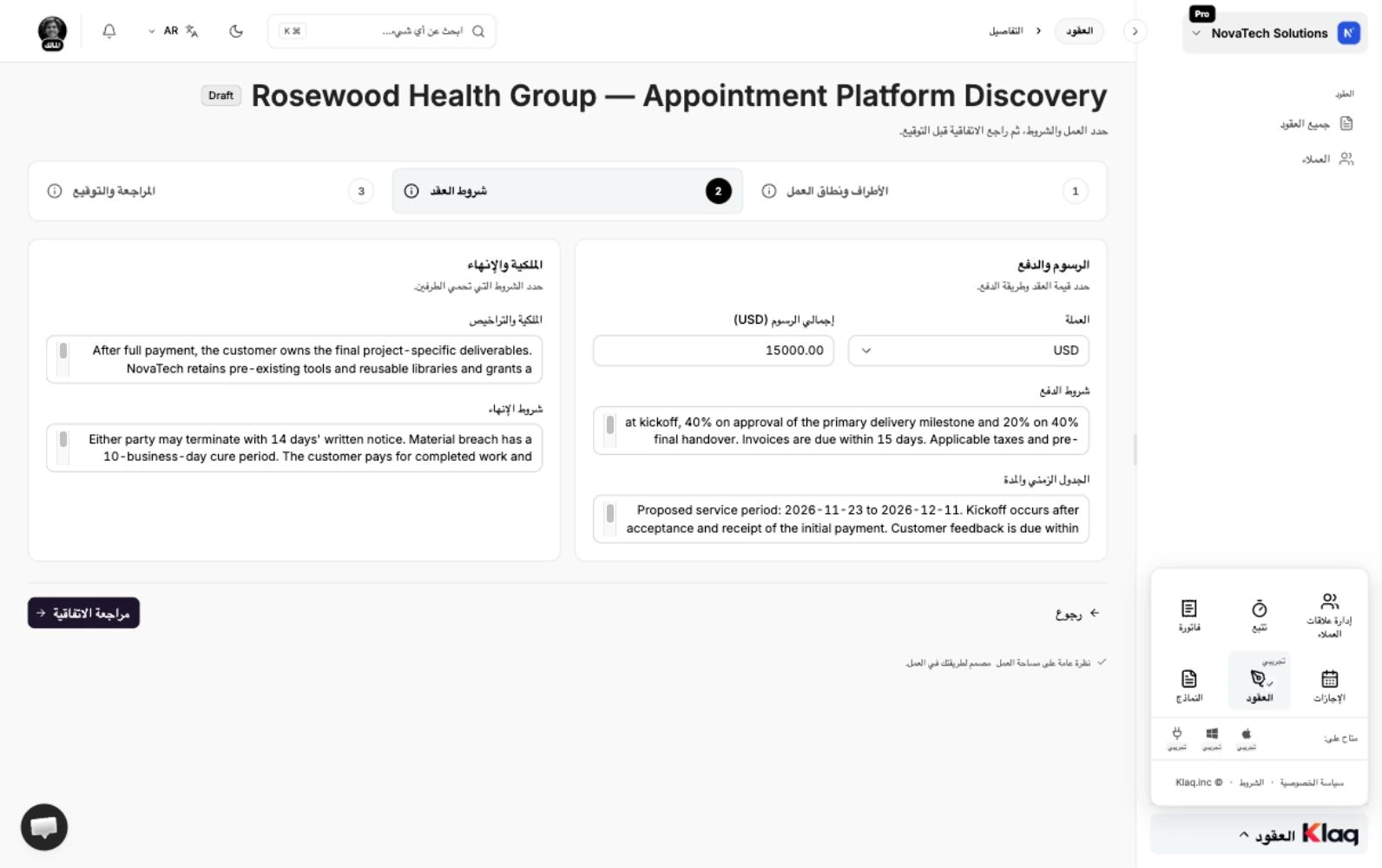
Task: Select step 2 شروط العقد
Action: point(568,191)
